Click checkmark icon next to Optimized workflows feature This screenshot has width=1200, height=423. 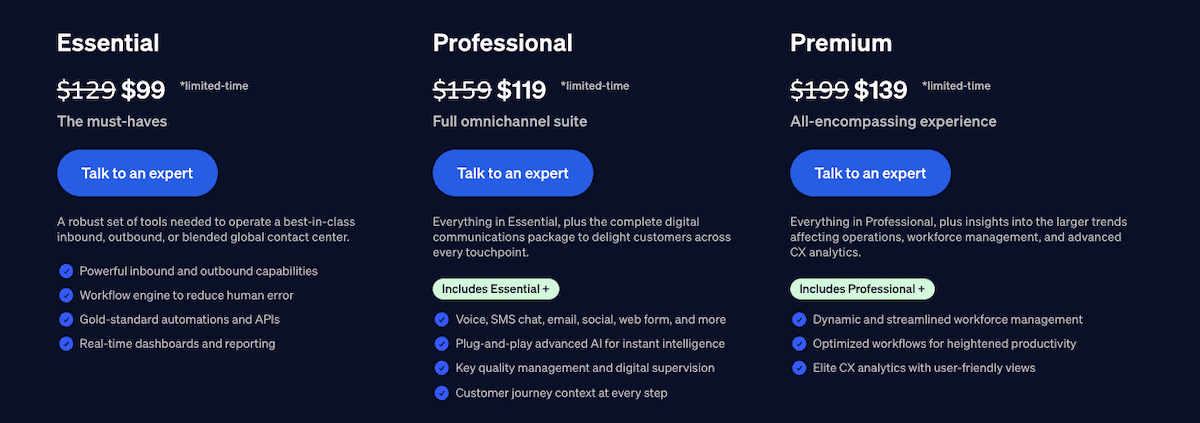(x=799, y=344)
